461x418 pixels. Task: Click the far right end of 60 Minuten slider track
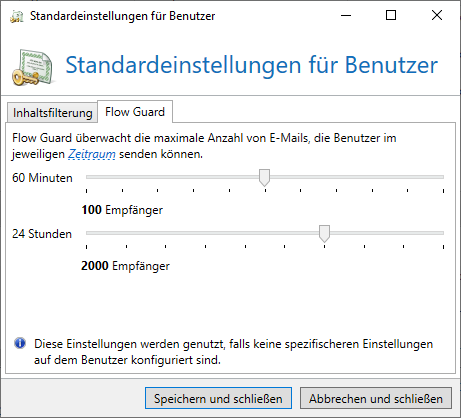[x=443, y=177]
